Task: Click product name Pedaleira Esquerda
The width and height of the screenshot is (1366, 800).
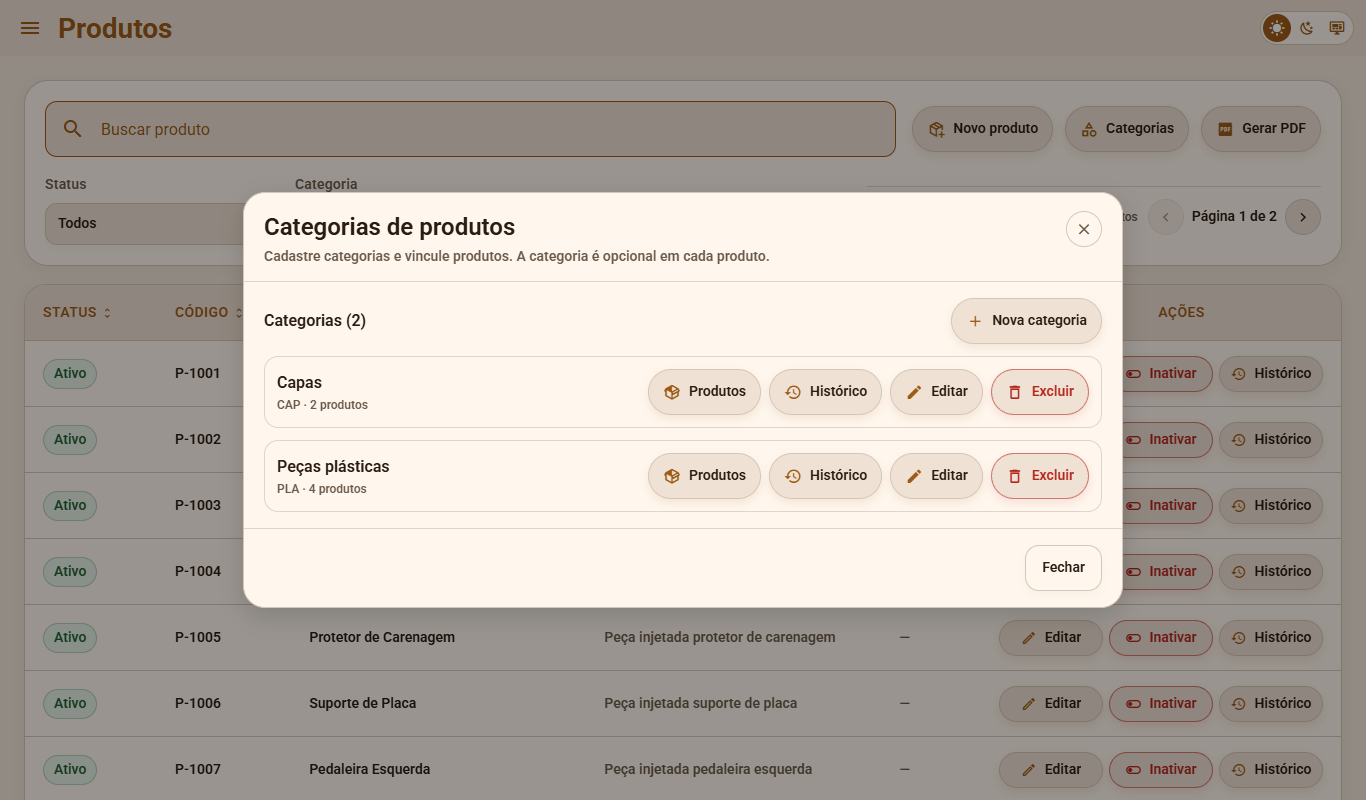Action: pyautogui.click(x=370, y=770)
